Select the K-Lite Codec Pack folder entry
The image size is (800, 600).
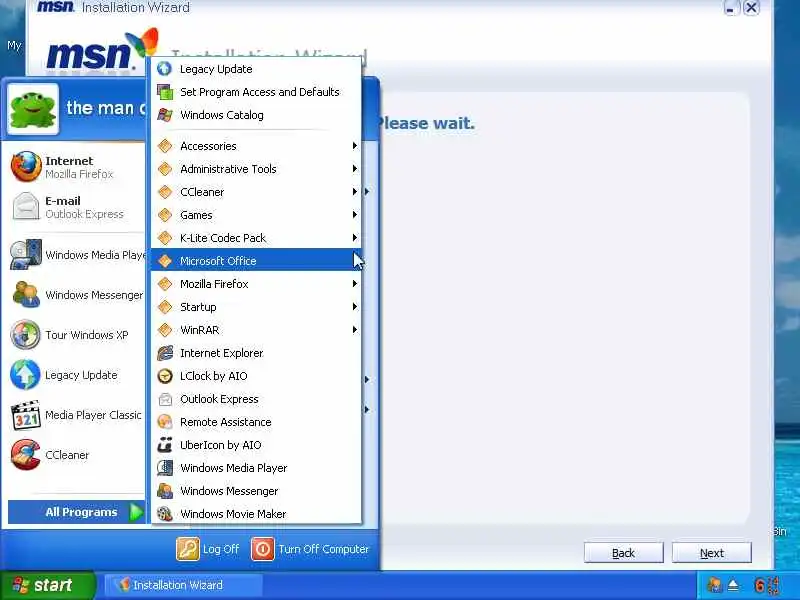click(x=256, y=238)
